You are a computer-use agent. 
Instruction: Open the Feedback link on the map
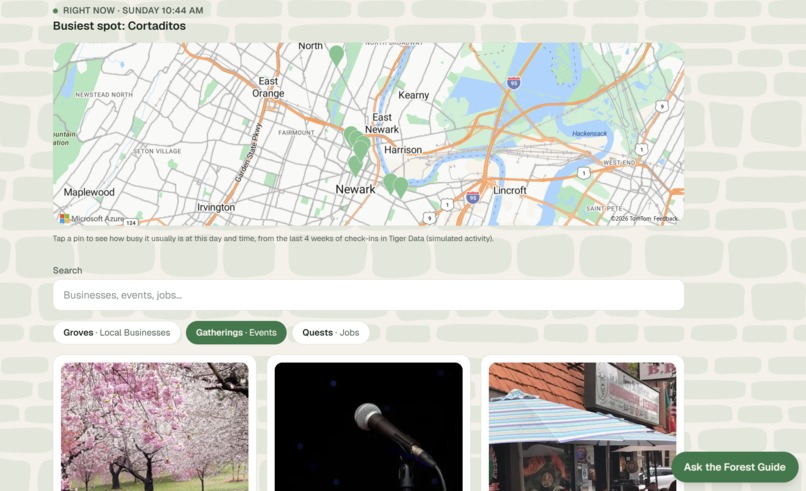click(x=666, y=219)
